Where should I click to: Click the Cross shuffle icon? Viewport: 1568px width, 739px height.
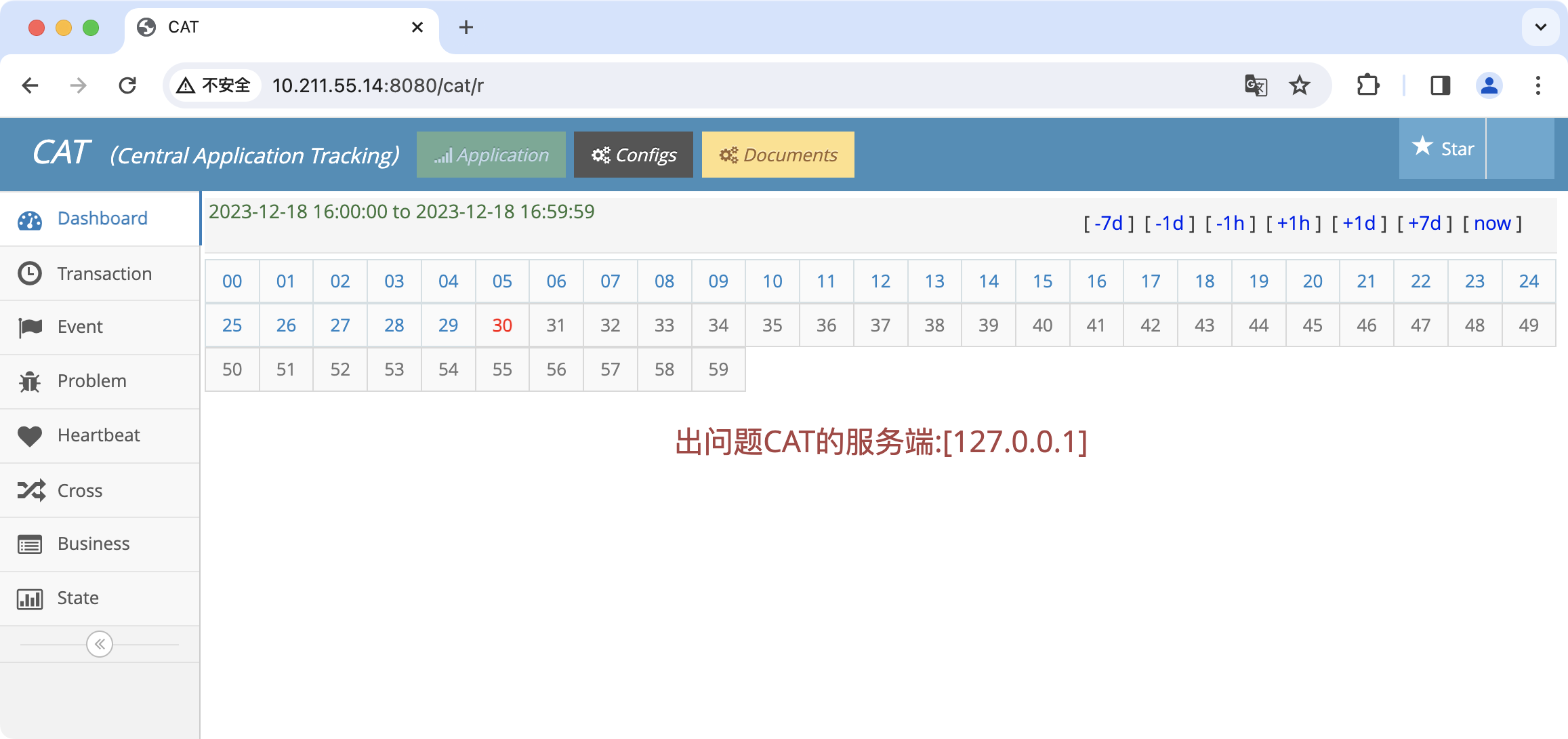click(31, 490)
